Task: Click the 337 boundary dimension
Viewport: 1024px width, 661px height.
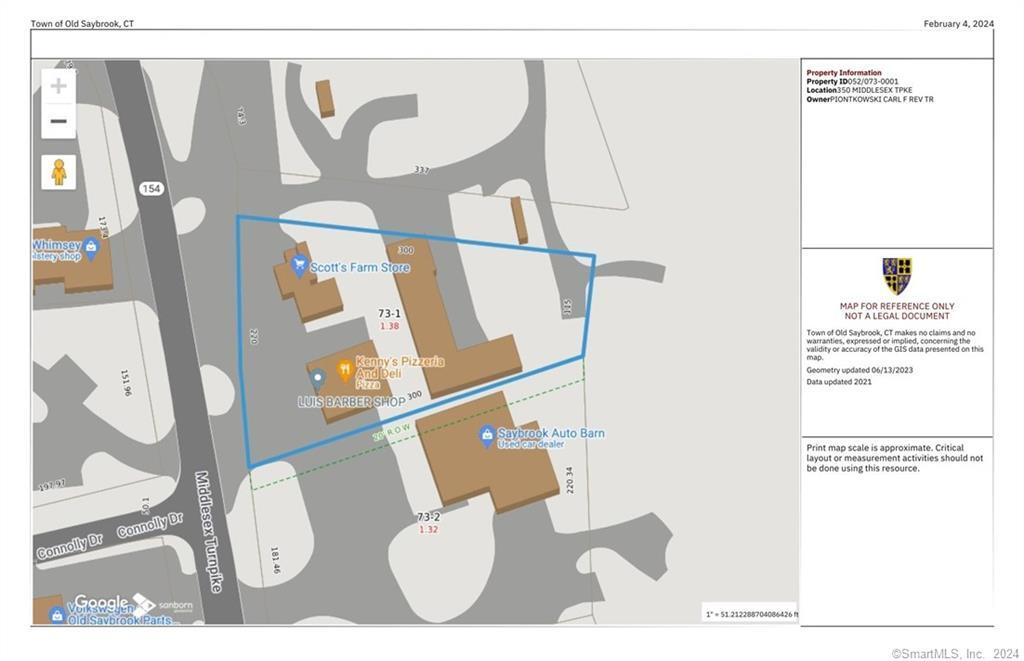Action: point(422,170)
